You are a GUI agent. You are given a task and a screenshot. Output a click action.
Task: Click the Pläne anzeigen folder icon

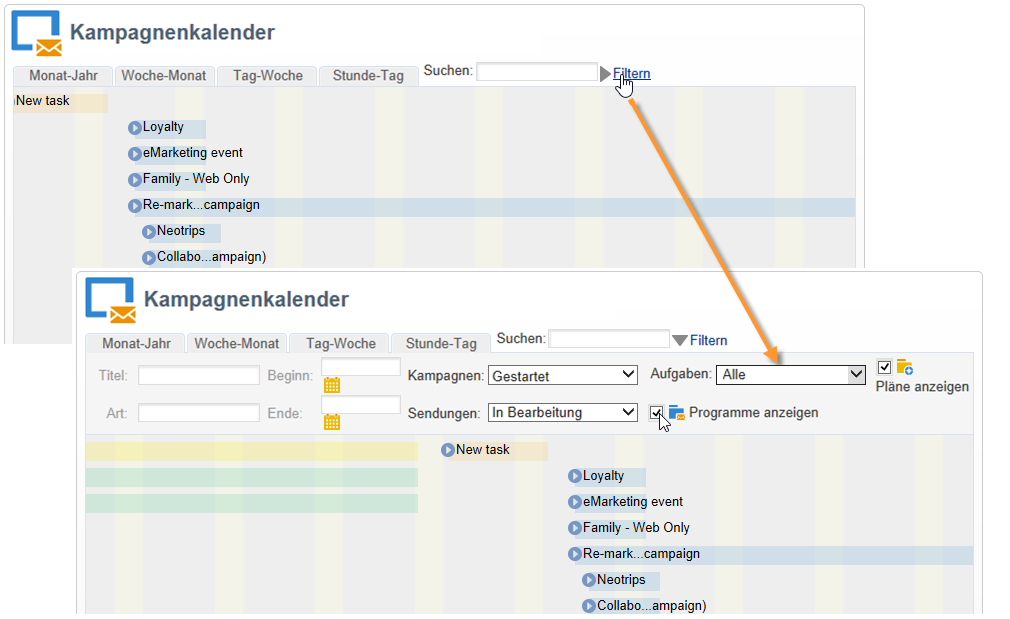[904, 367]
